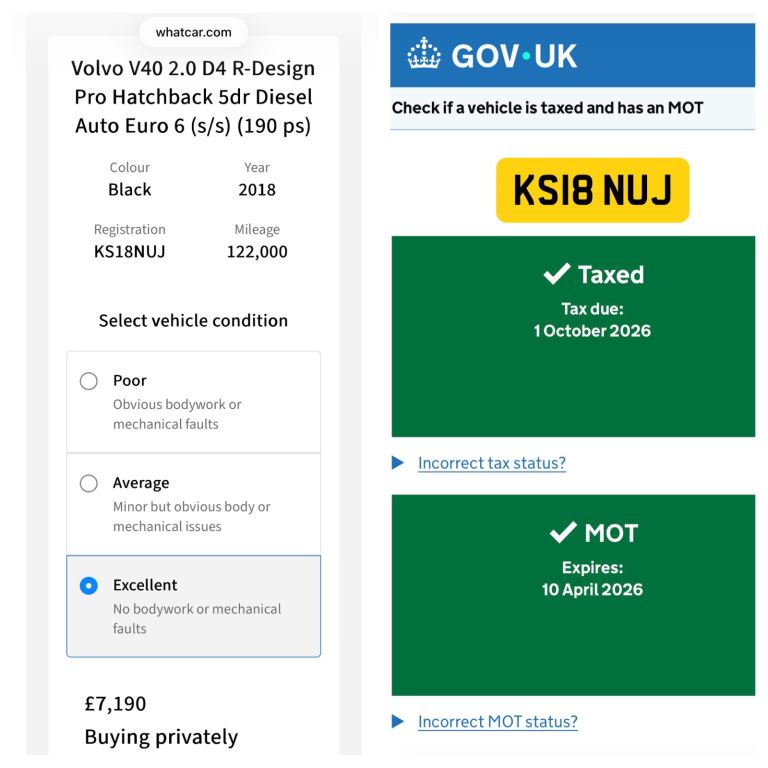The width and height of the screenshot is (768, 768).
Task: Click the 122,000 mileage value
Action: pos(257,251)
